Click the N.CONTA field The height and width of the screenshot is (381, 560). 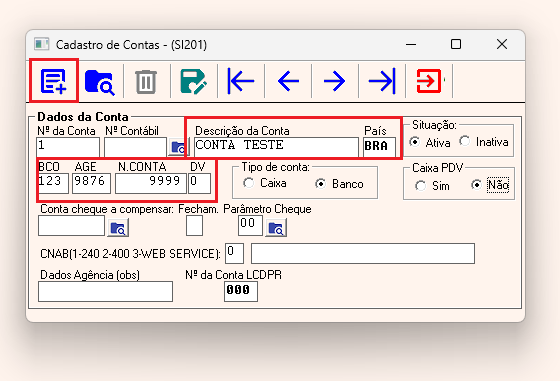coord(151,184)
